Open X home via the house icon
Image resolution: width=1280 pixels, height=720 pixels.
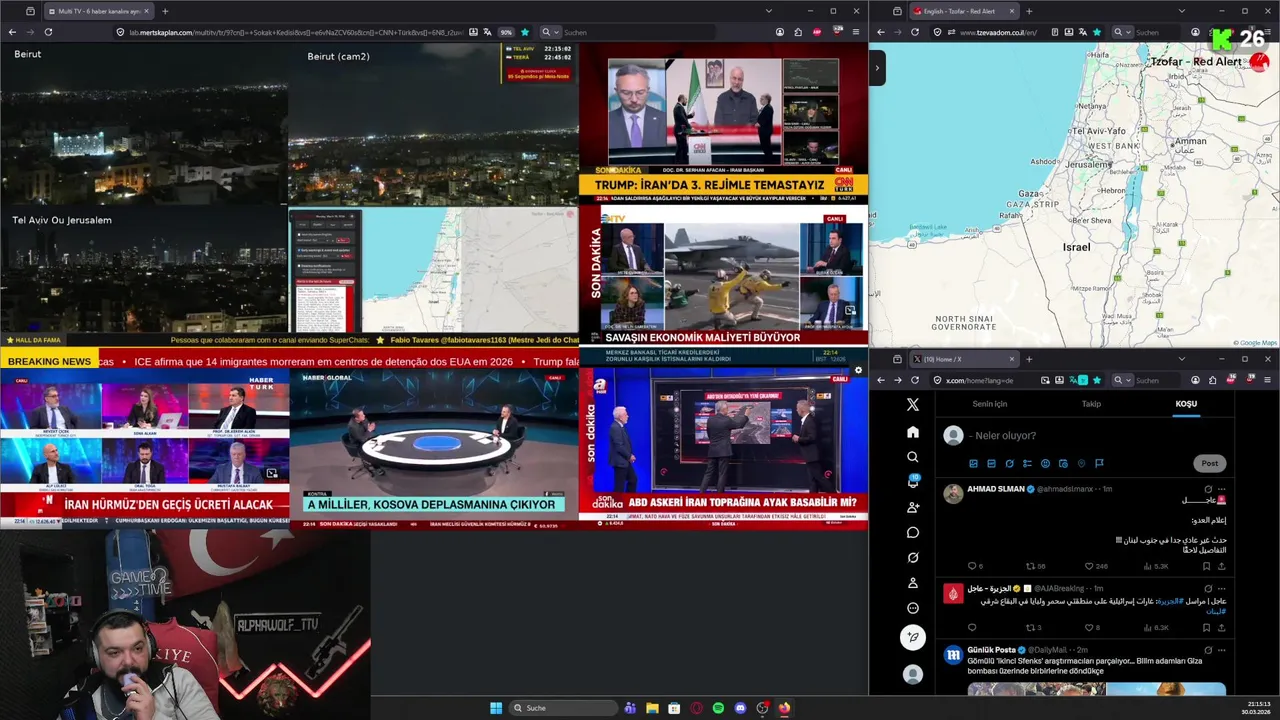coord(912,432)
